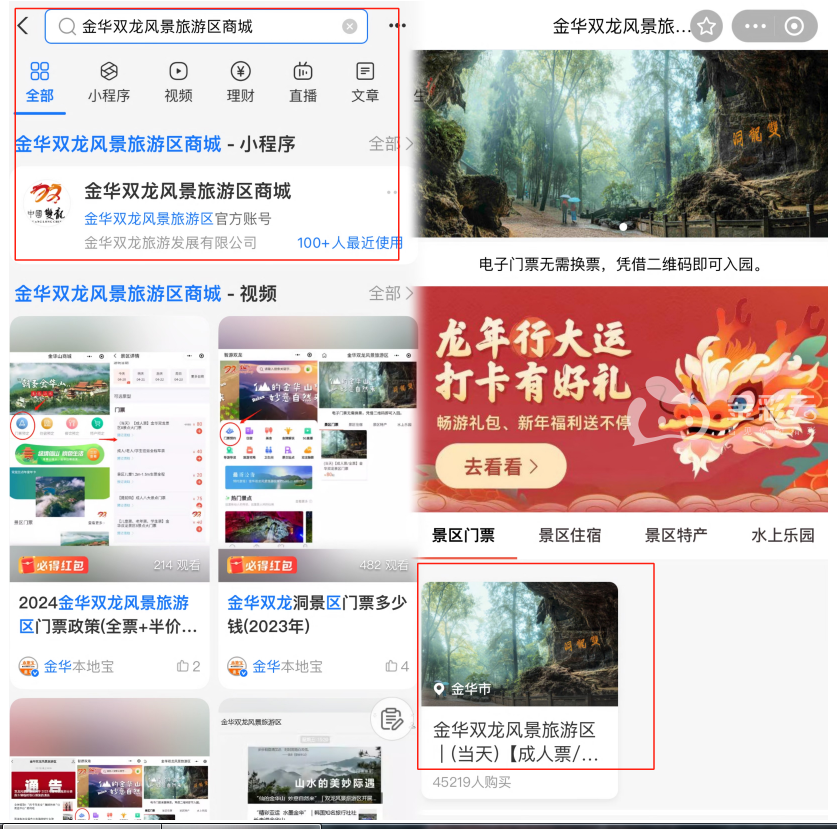
Task: Select the 全部 tab
Action: 40,83
